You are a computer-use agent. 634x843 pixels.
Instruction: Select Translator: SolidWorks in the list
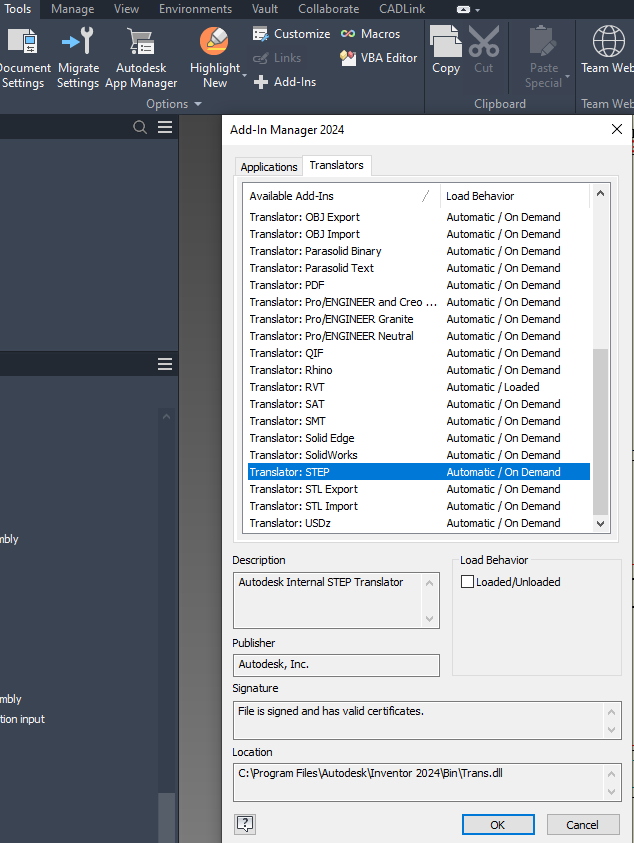tap(317, 455)
